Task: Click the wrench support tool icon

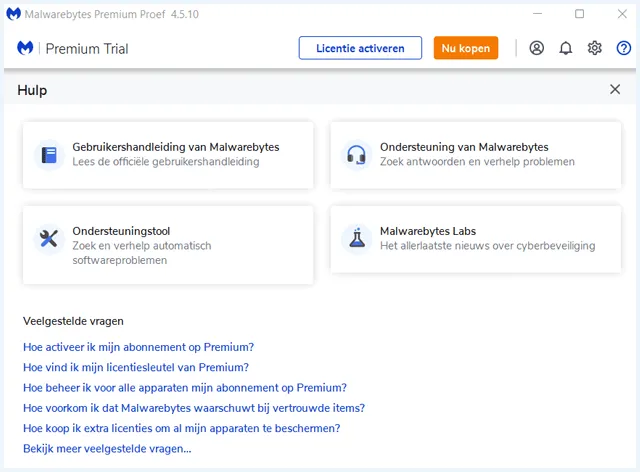Action: pos(49,239)
